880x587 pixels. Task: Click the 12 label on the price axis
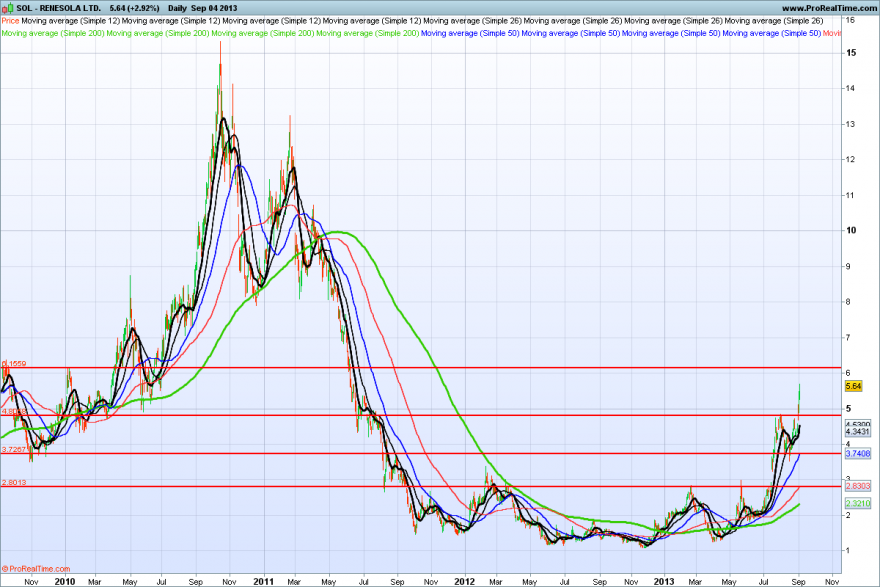[x=851, y=159]
